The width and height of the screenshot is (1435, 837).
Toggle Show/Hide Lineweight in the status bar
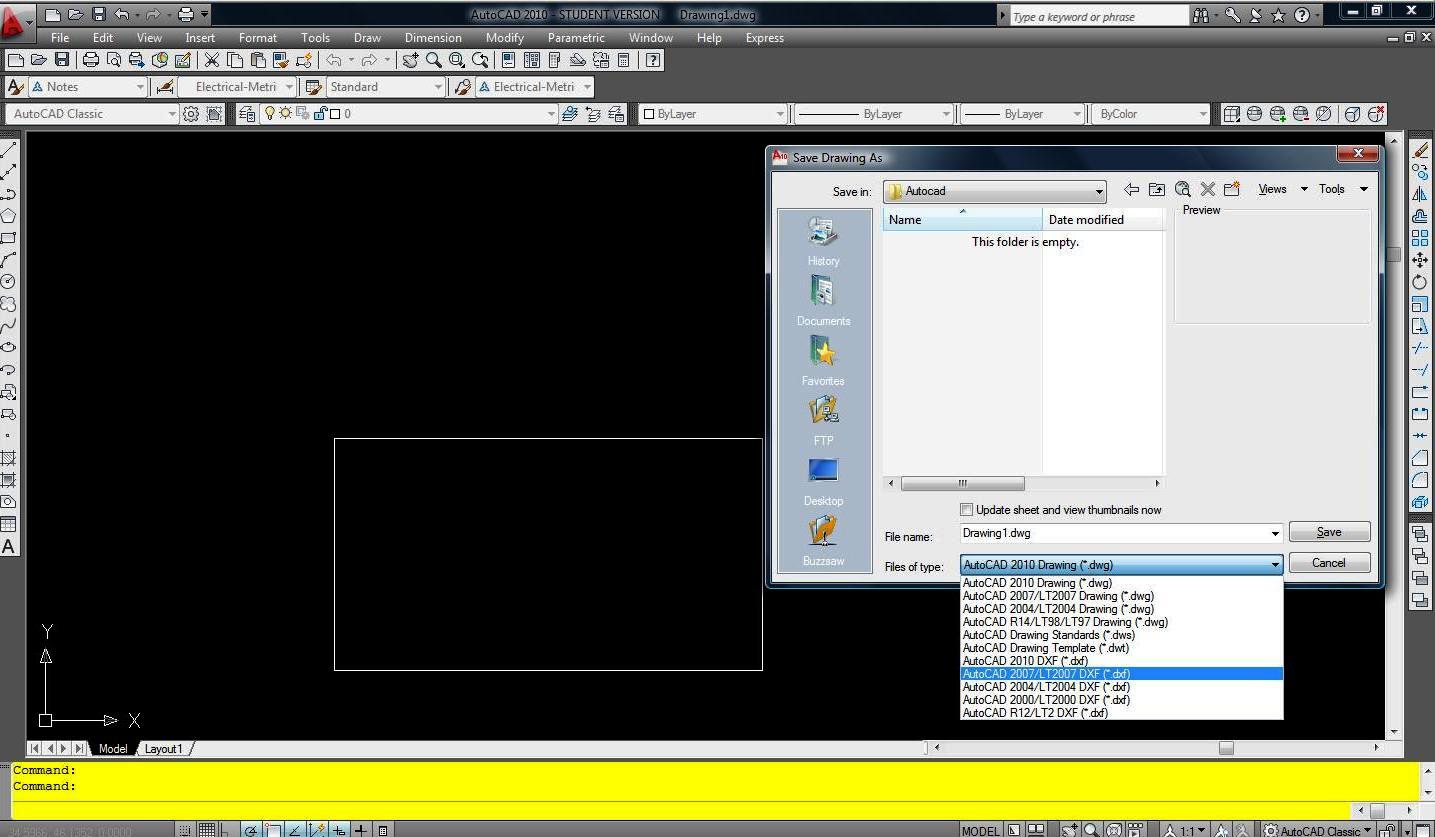click(361, 830)
